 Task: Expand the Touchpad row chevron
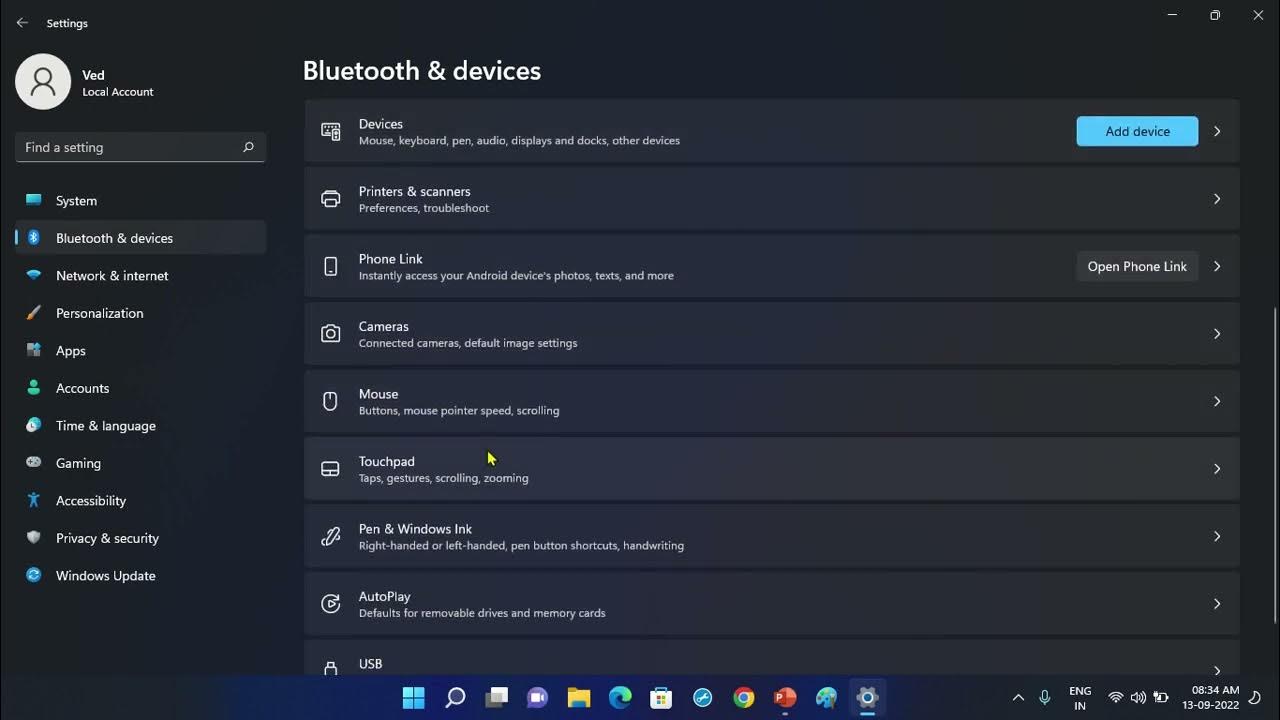(1217, 469)
